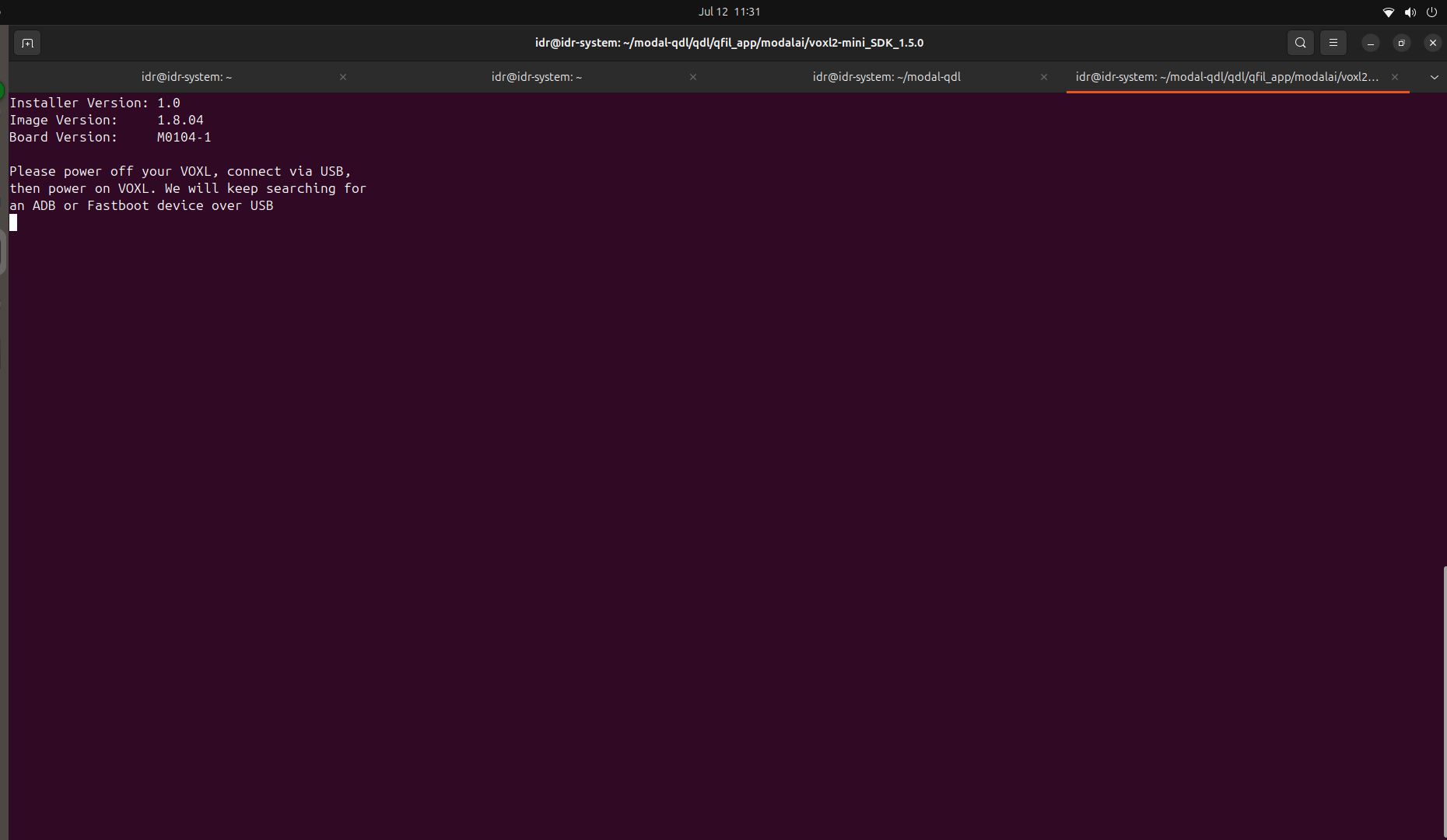
Task: Click the "ADB or Fastboot device" line
Action: click(x=142, y=205)
